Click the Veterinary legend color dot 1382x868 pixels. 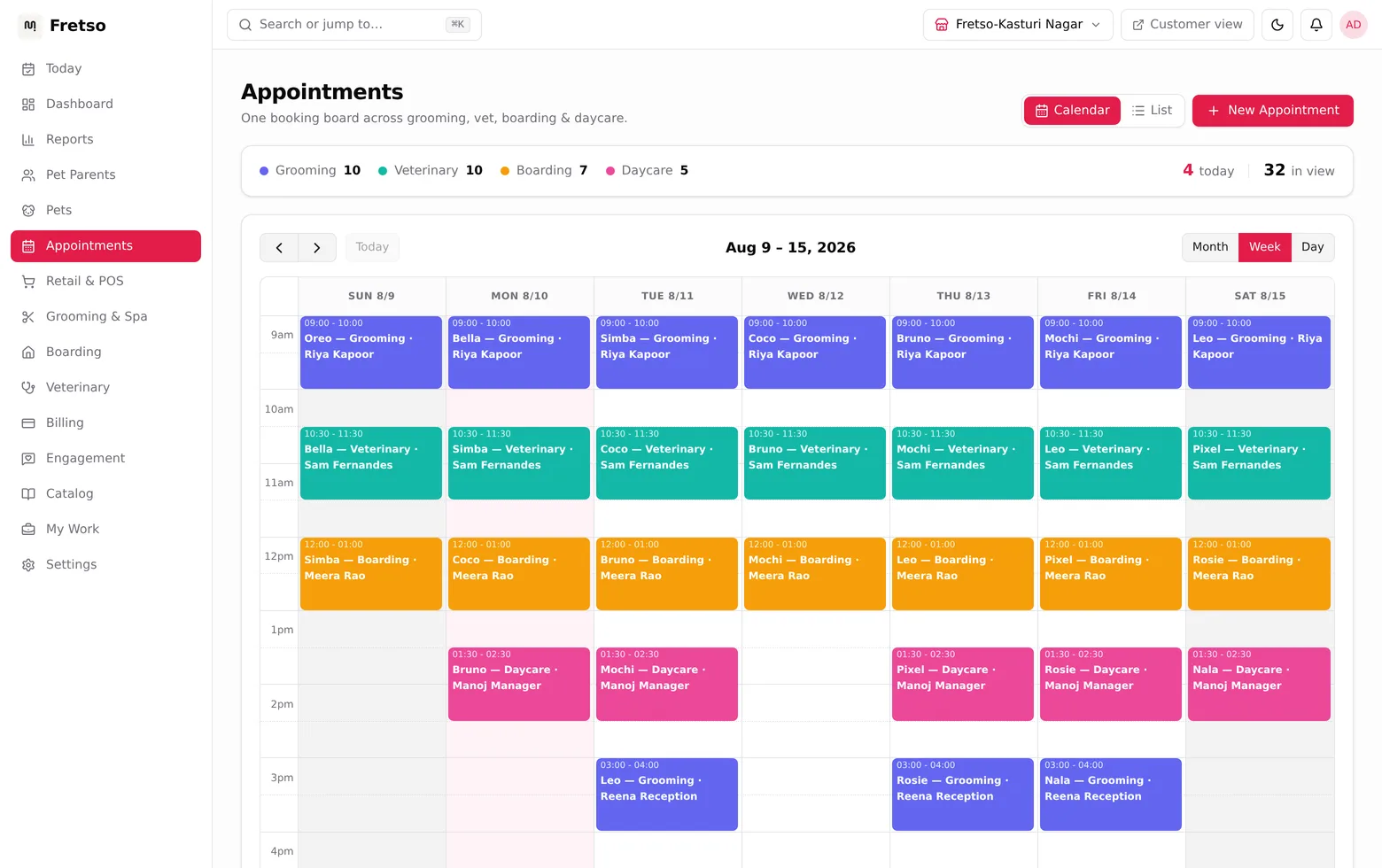pos(383,171)
